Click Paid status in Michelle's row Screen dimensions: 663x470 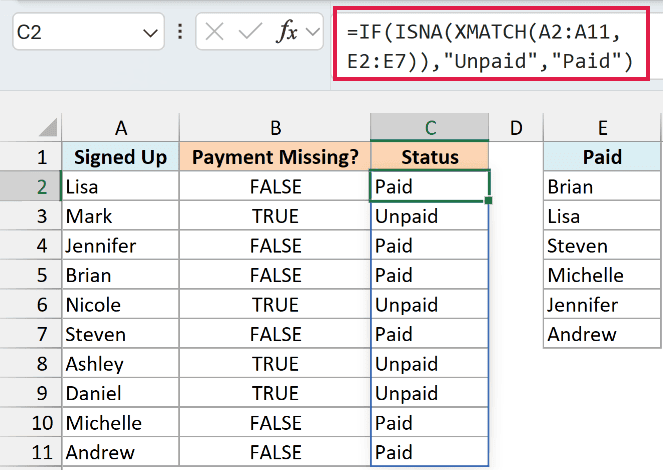point(430,423)
